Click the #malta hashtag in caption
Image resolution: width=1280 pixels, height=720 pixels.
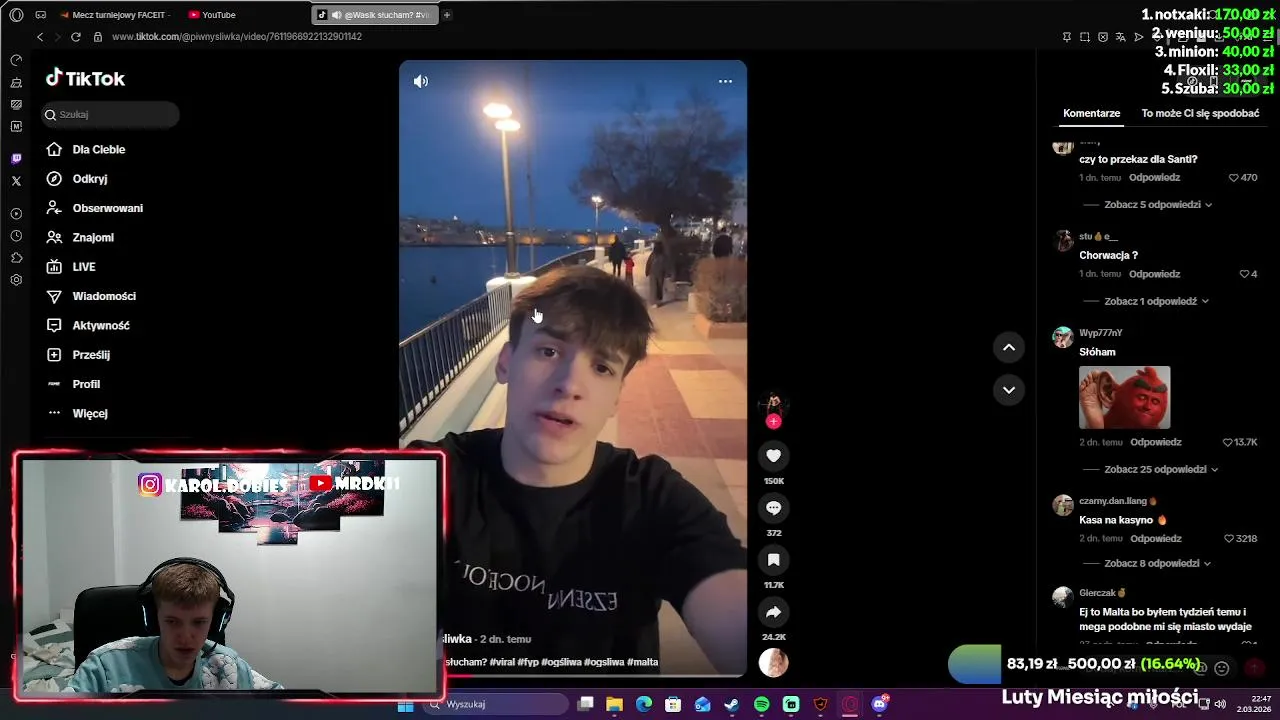coord(643,662)
